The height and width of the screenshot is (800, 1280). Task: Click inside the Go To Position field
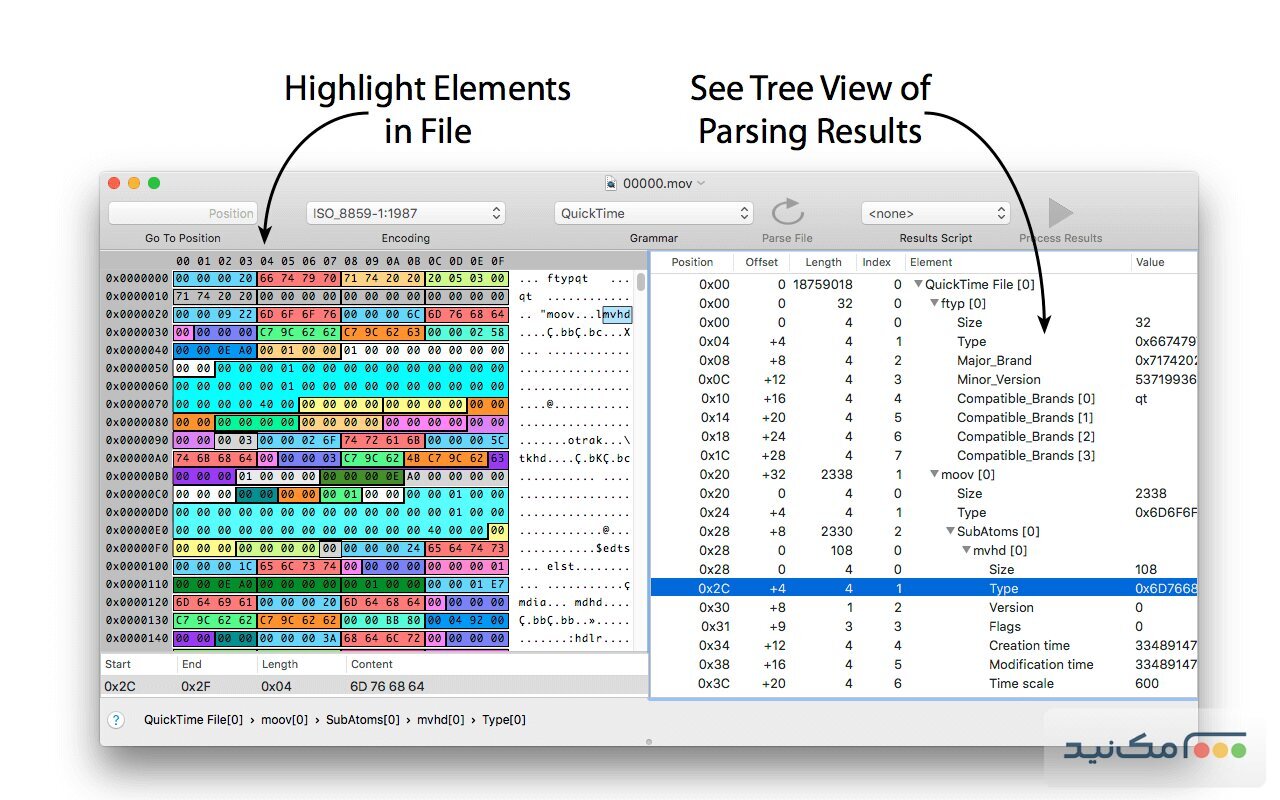coord(183,212)
